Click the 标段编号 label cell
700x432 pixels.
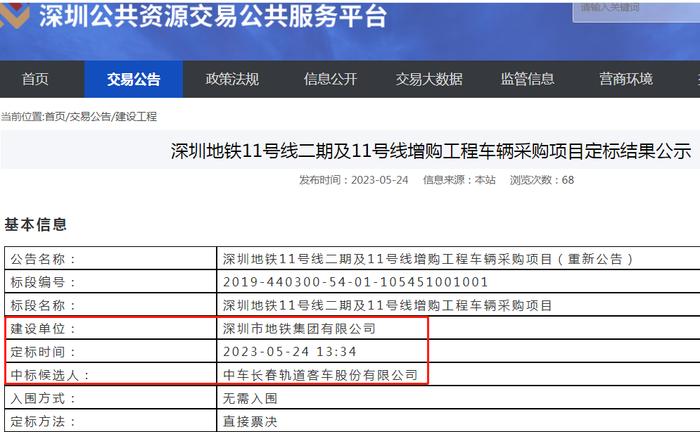click(111, 282)
